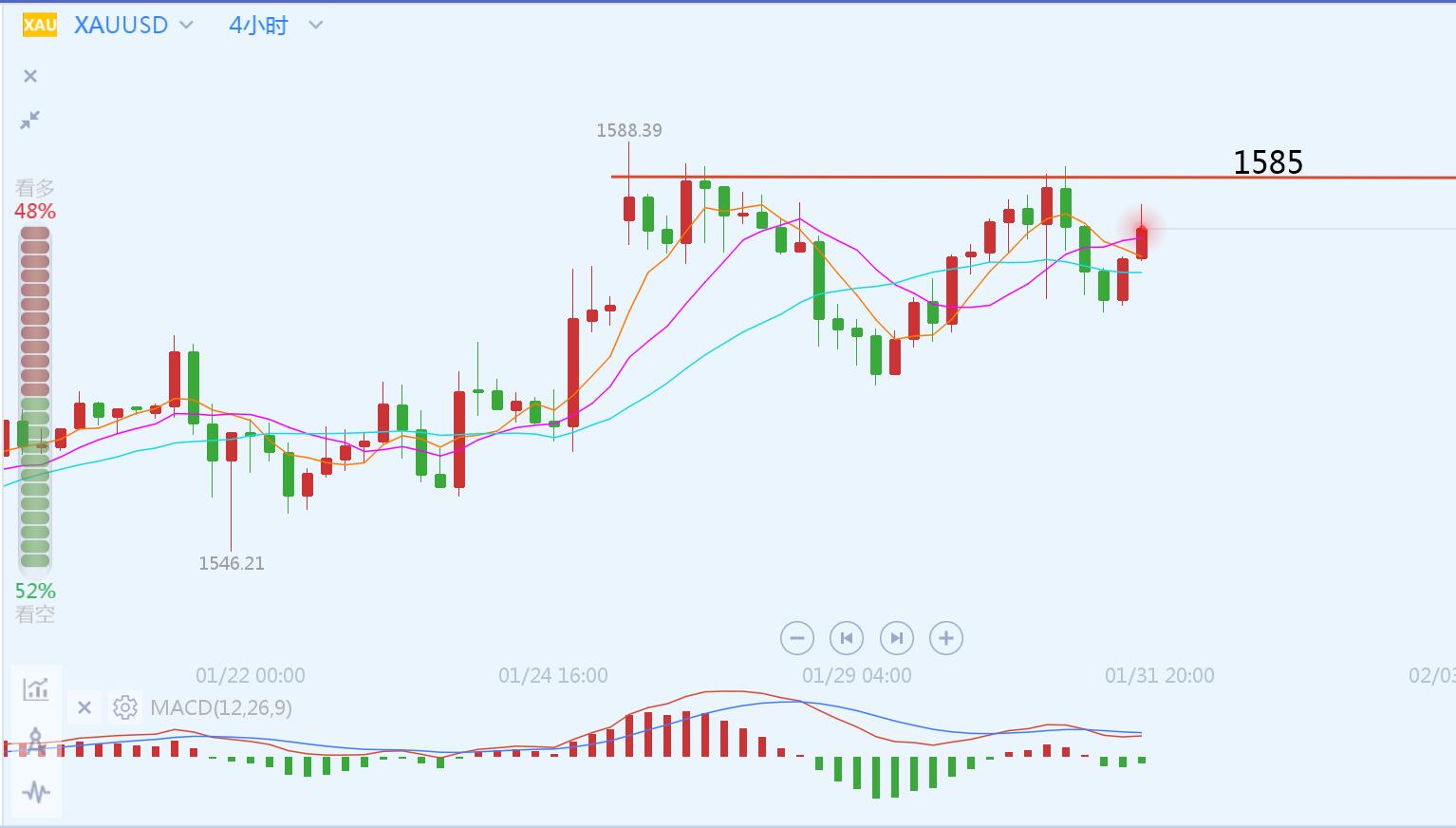Click the 4小时 timeframe label

(x=258, y=26)
